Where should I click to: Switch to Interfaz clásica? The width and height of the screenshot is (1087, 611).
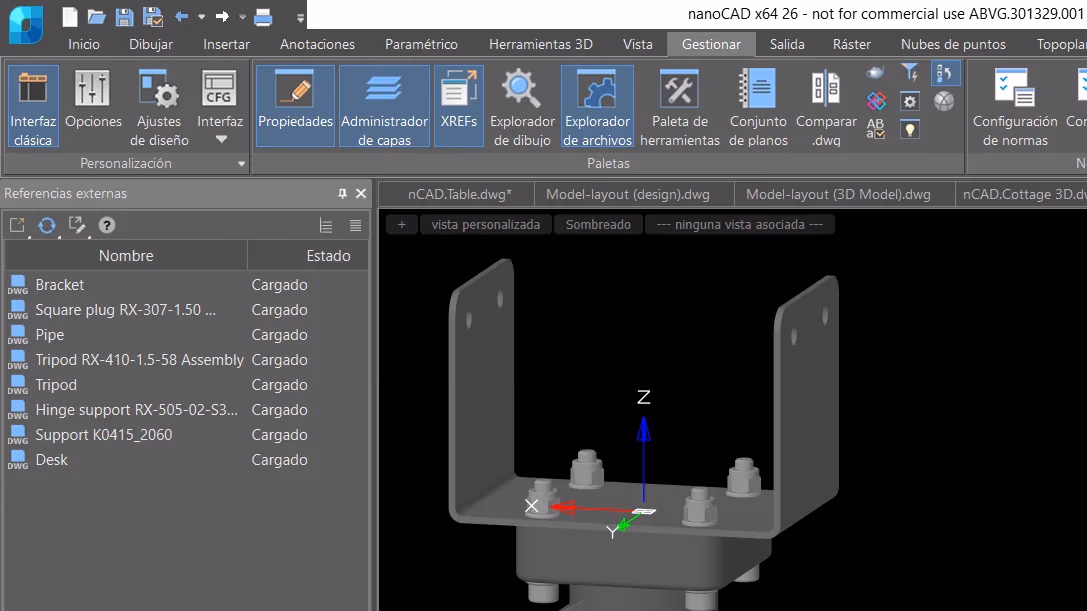pos(33,106)
